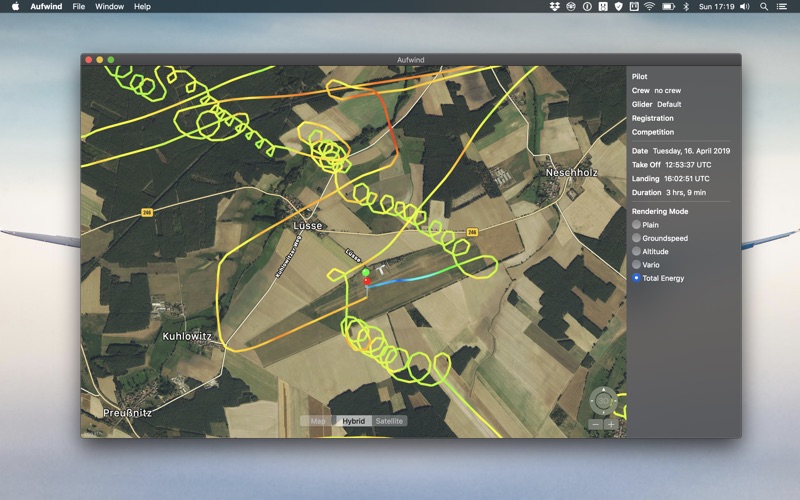The height and width of the screenshot is (500, 800).
Task: Open the Window menu
Action: coord(109,7)
